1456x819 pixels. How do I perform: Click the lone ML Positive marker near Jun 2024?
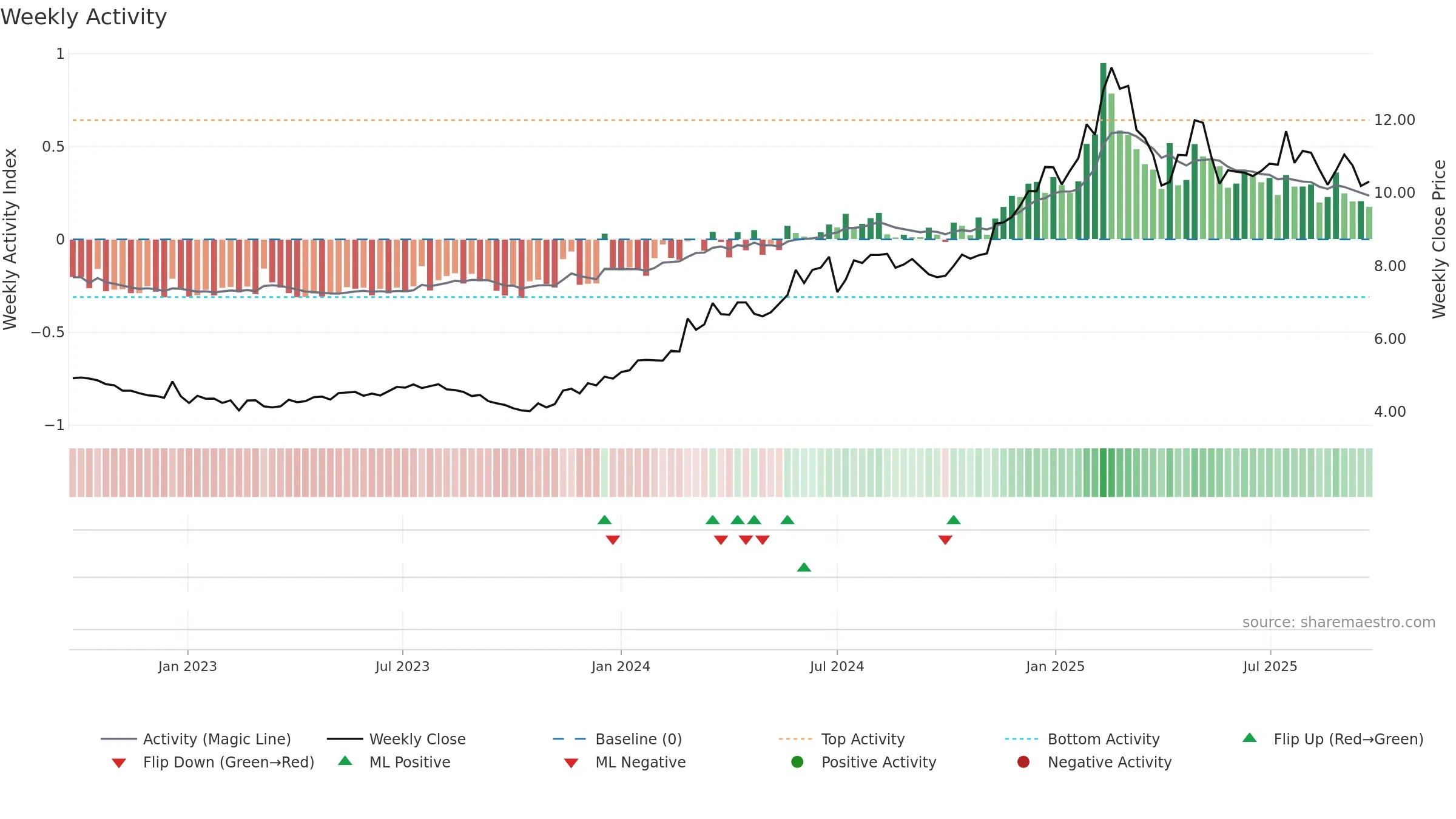pyautogui.click(x=804, y=567)
